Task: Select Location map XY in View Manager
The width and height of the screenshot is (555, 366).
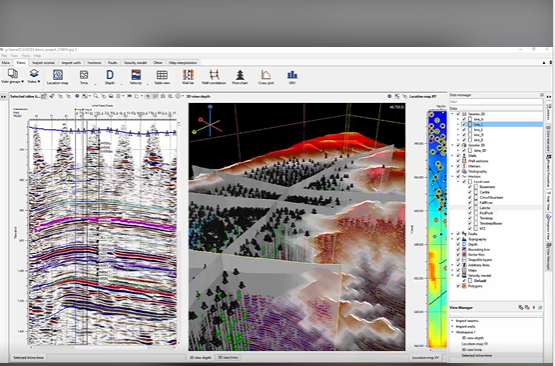Action: pyautogui.click(x=475, y=344)
